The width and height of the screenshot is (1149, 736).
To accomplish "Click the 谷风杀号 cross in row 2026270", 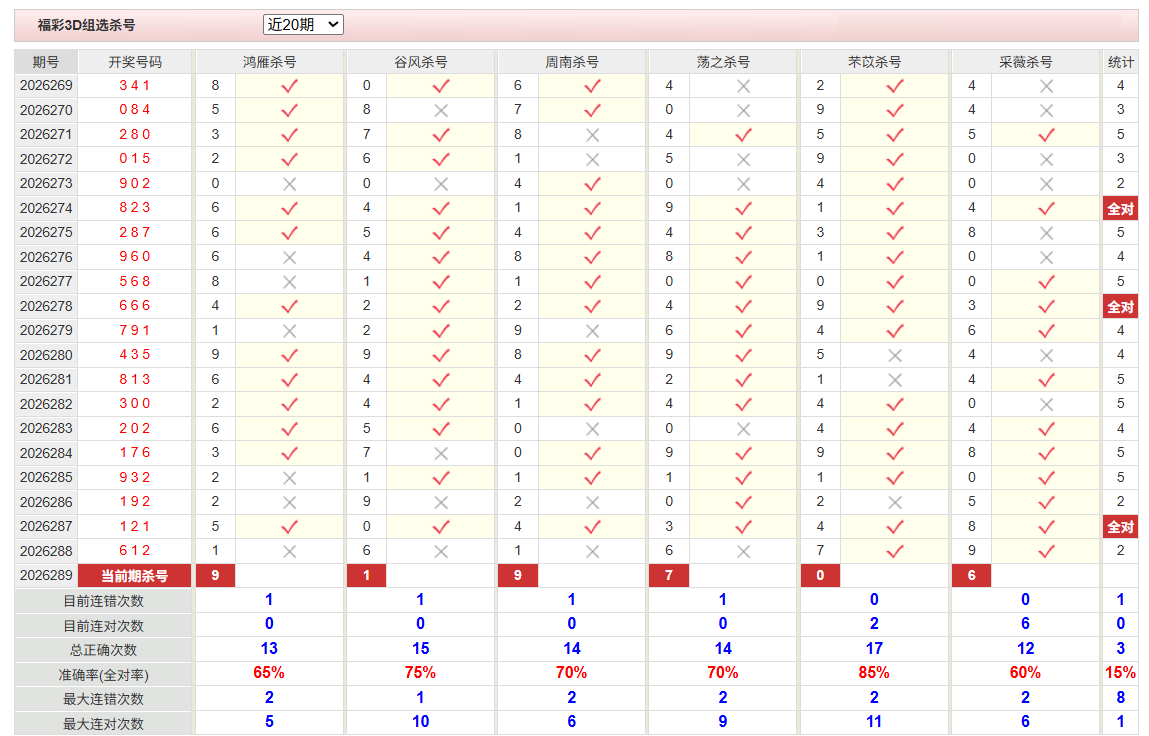I will click(x=440, y=111).
